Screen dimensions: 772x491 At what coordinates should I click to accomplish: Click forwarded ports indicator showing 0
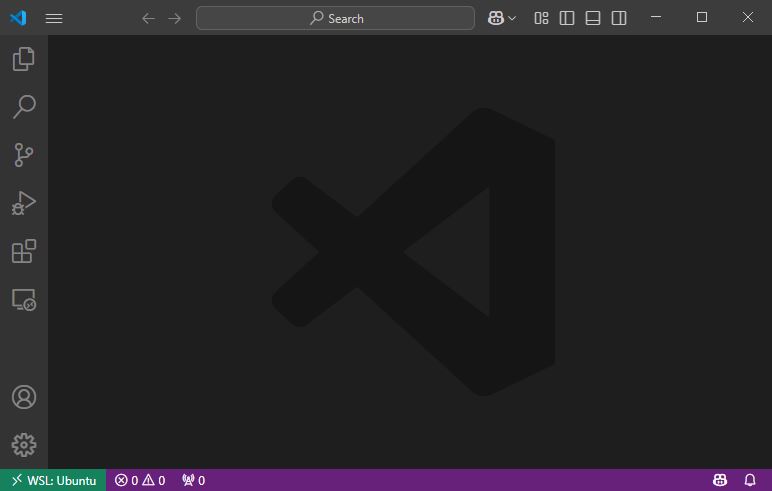[x=193, y=480]
